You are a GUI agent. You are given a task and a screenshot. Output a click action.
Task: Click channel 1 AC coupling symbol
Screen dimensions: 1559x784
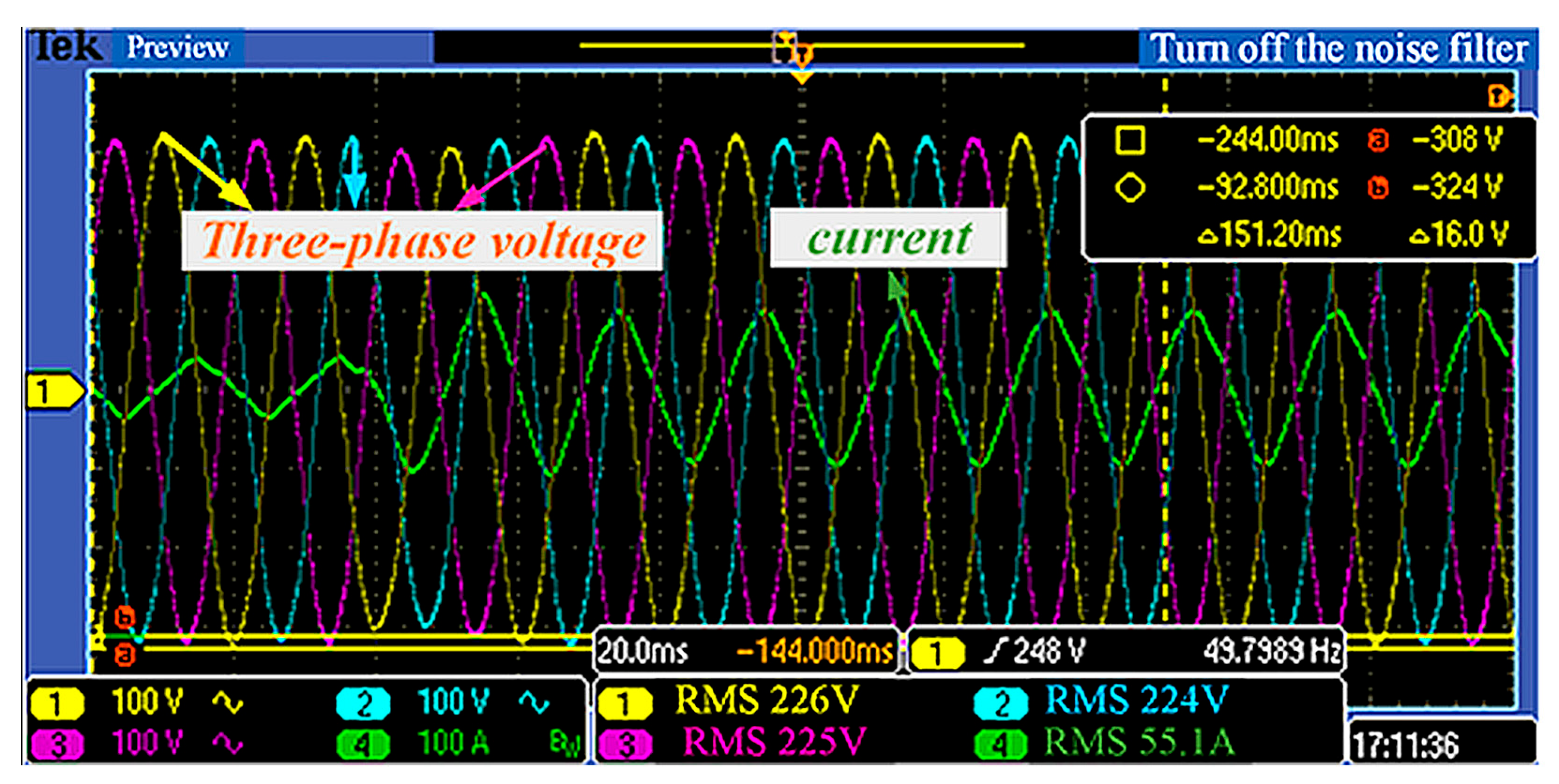tap(227, 703)
